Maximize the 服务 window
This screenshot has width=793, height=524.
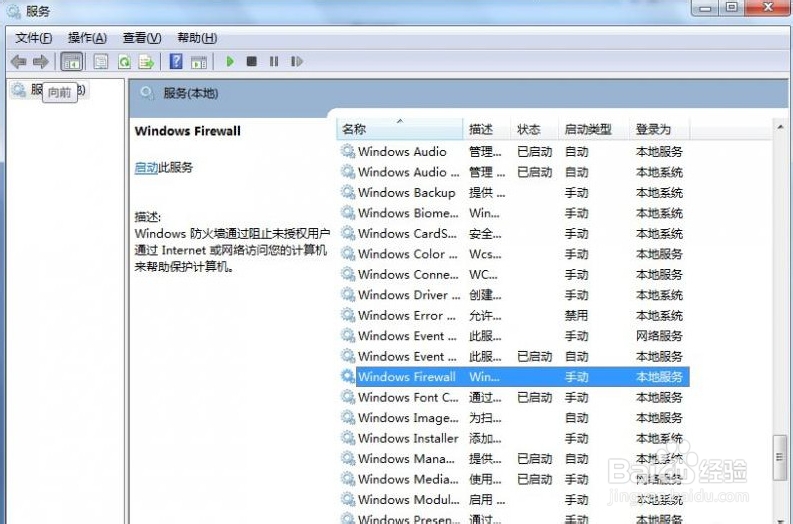pyautogui.click(x=731, y=7)
